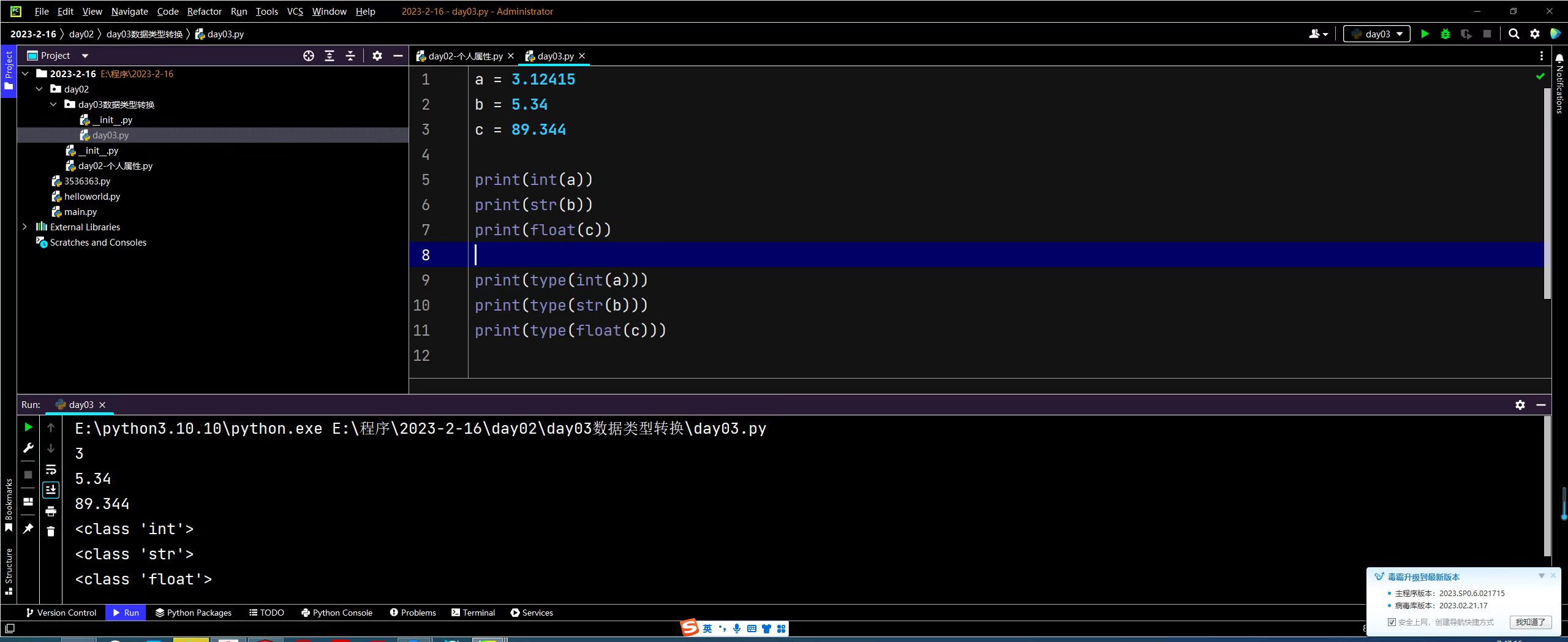Toggle soft-wrap in Run console
Screen dimensions: 1568x642
pos(51,469)
